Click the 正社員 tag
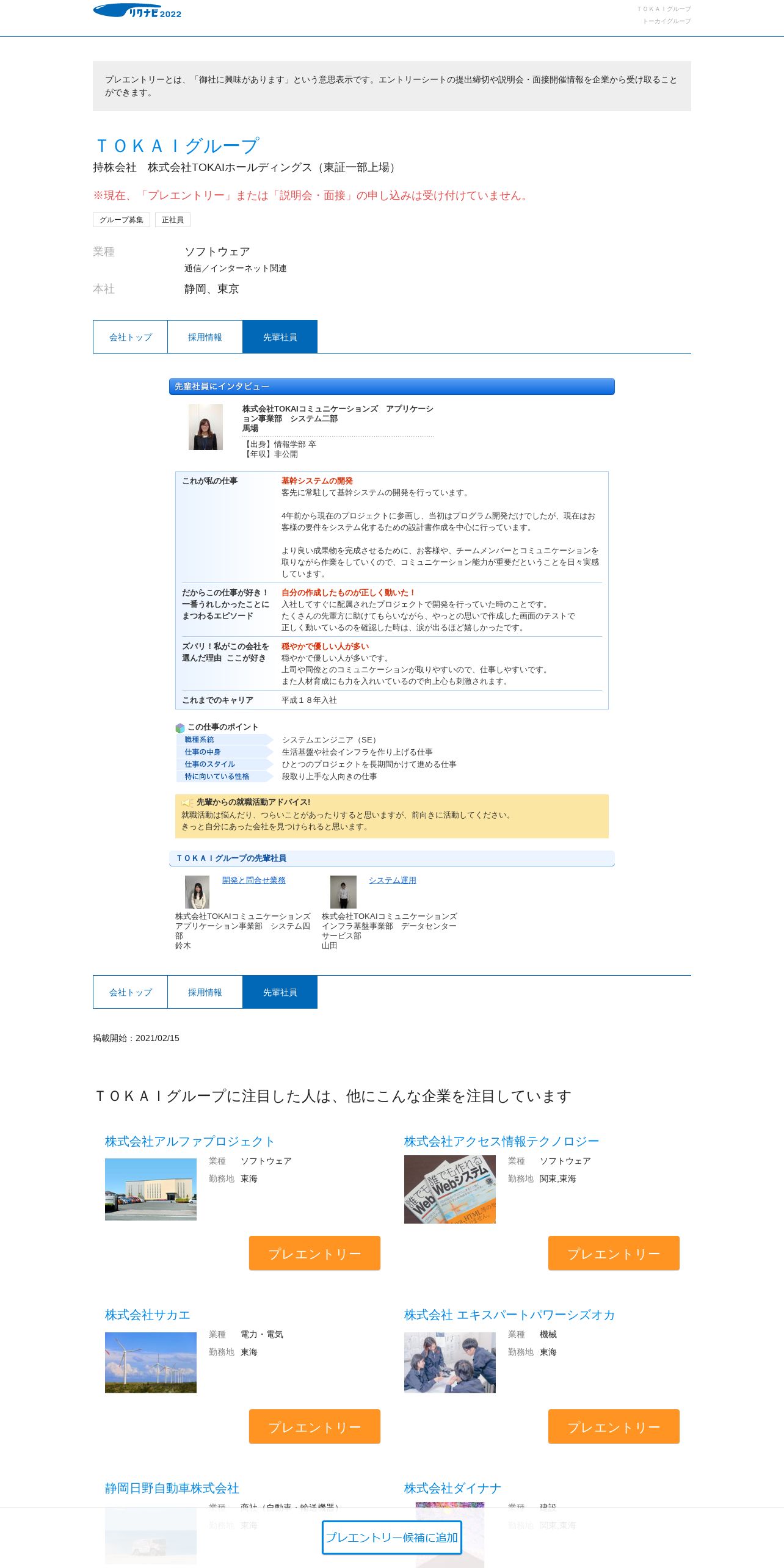Viewport: 784px width, 1568px height. coord(173,220)
